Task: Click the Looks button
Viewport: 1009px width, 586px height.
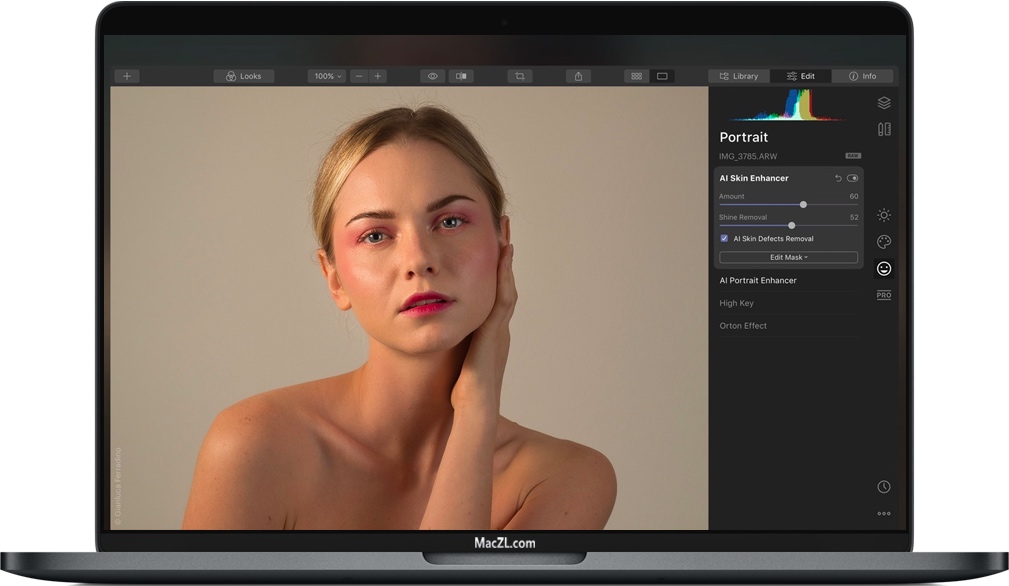Action: coord(243,76)
